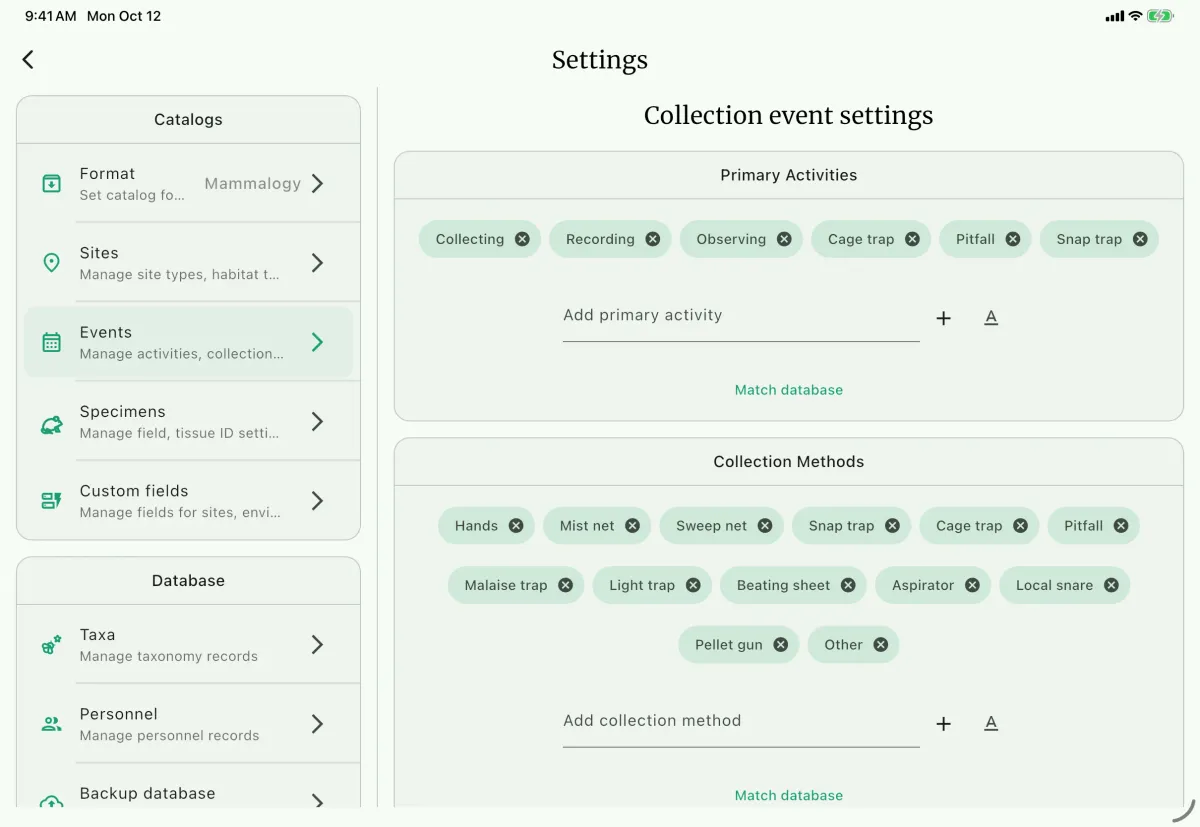
Task: Open Specimens settings chevron
Action: (317, 422)
